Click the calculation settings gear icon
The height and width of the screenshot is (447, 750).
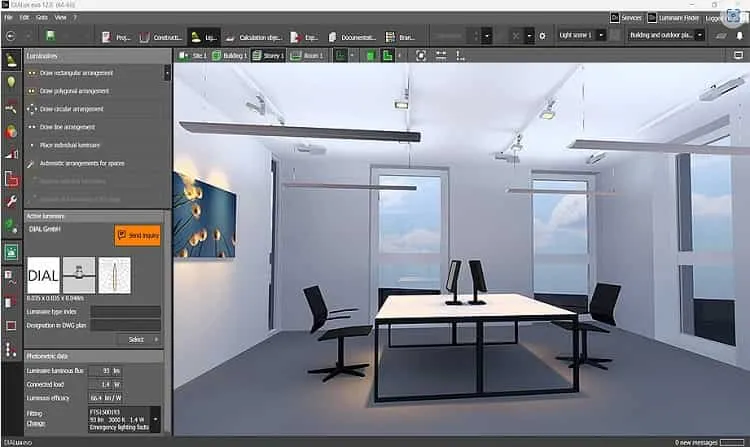pos(542,36)
